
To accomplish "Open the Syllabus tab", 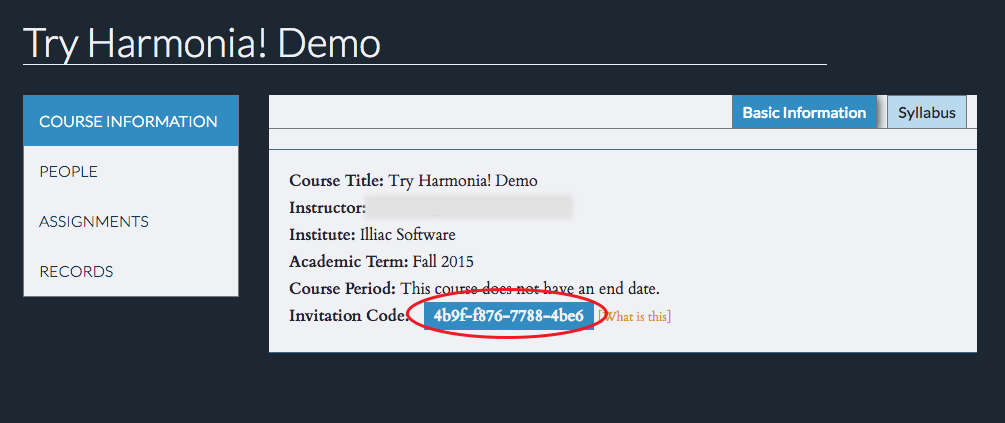I will click(x=927, y=113).
